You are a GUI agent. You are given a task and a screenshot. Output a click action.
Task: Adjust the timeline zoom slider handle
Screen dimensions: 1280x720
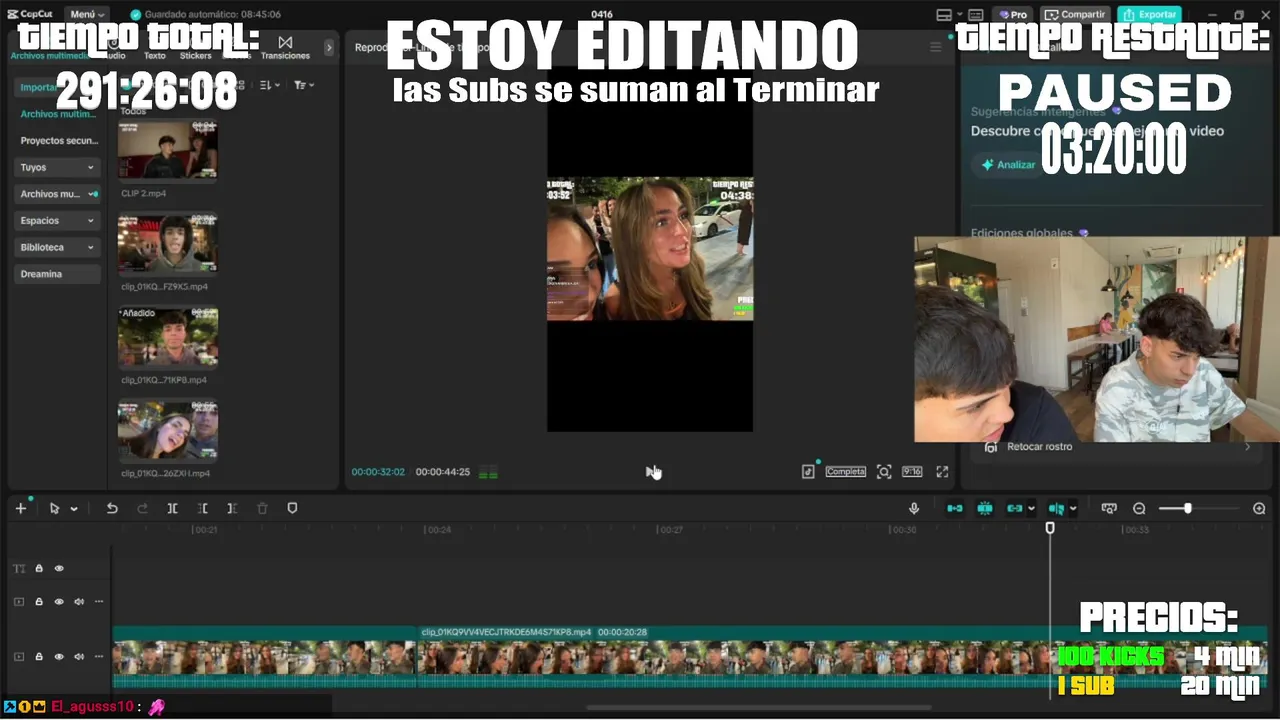tap(1187, 508)
